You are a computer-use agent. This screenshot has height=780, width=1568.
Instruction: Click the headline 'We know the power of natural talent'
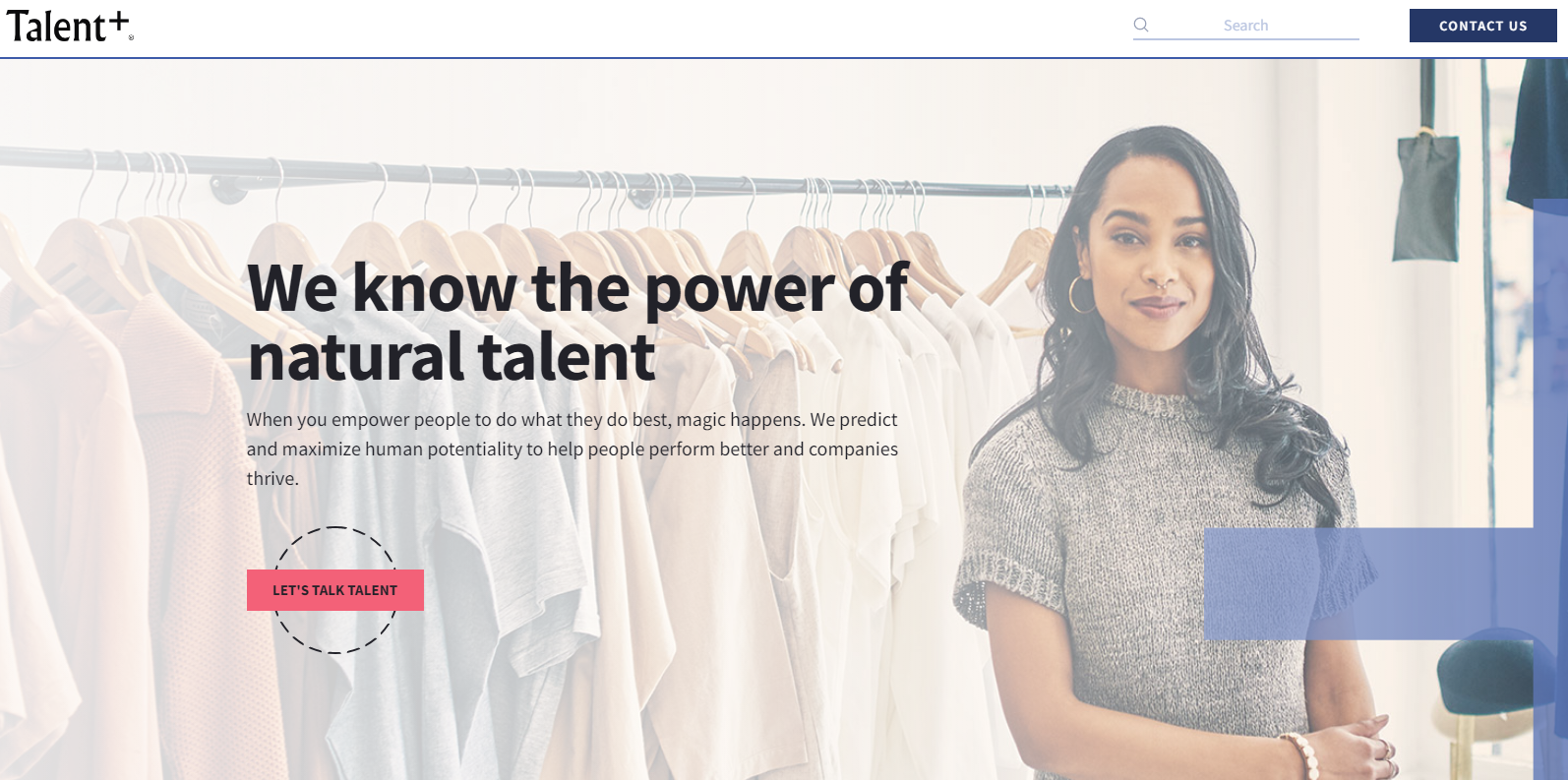(x=578, y=322)
